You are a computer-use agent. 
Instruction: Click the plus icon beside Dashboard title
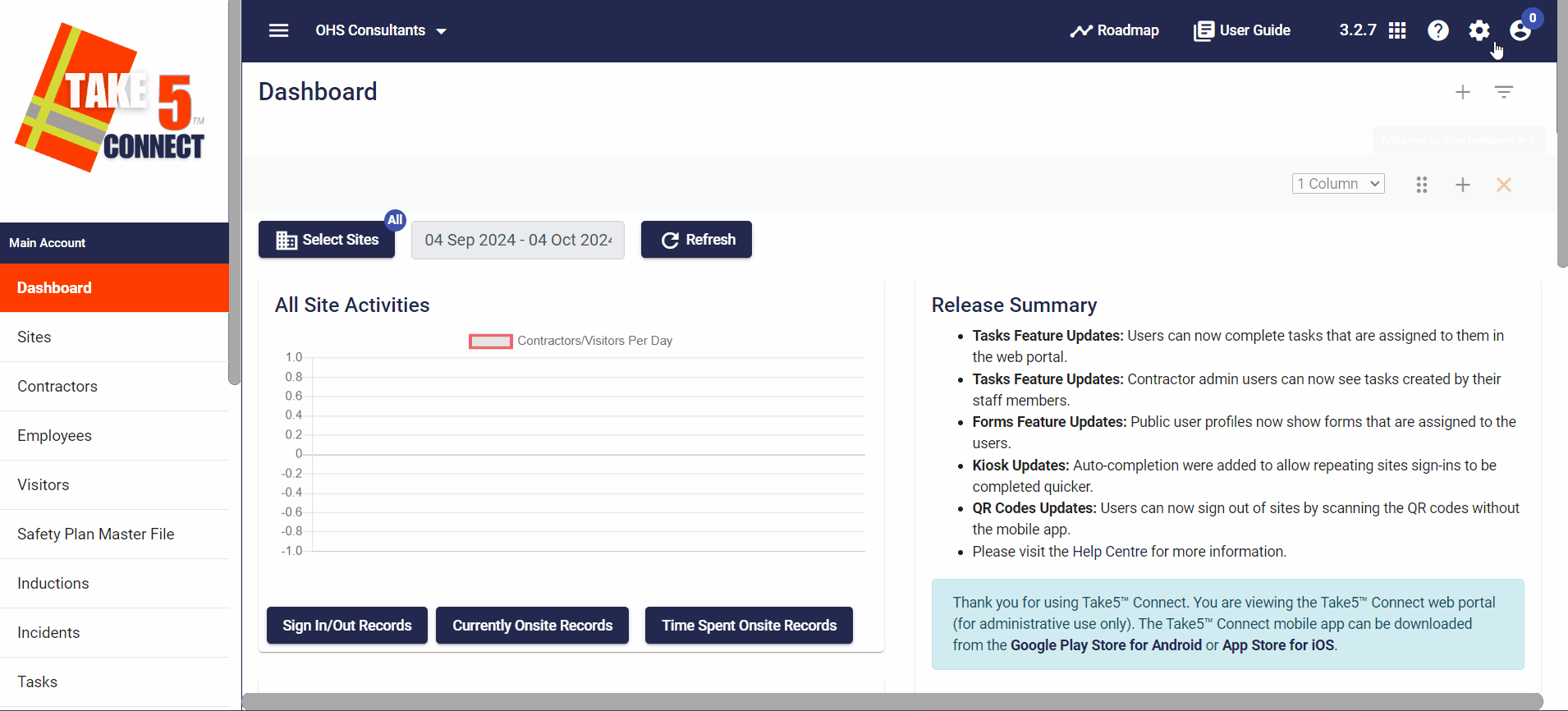coord(1462,92)
